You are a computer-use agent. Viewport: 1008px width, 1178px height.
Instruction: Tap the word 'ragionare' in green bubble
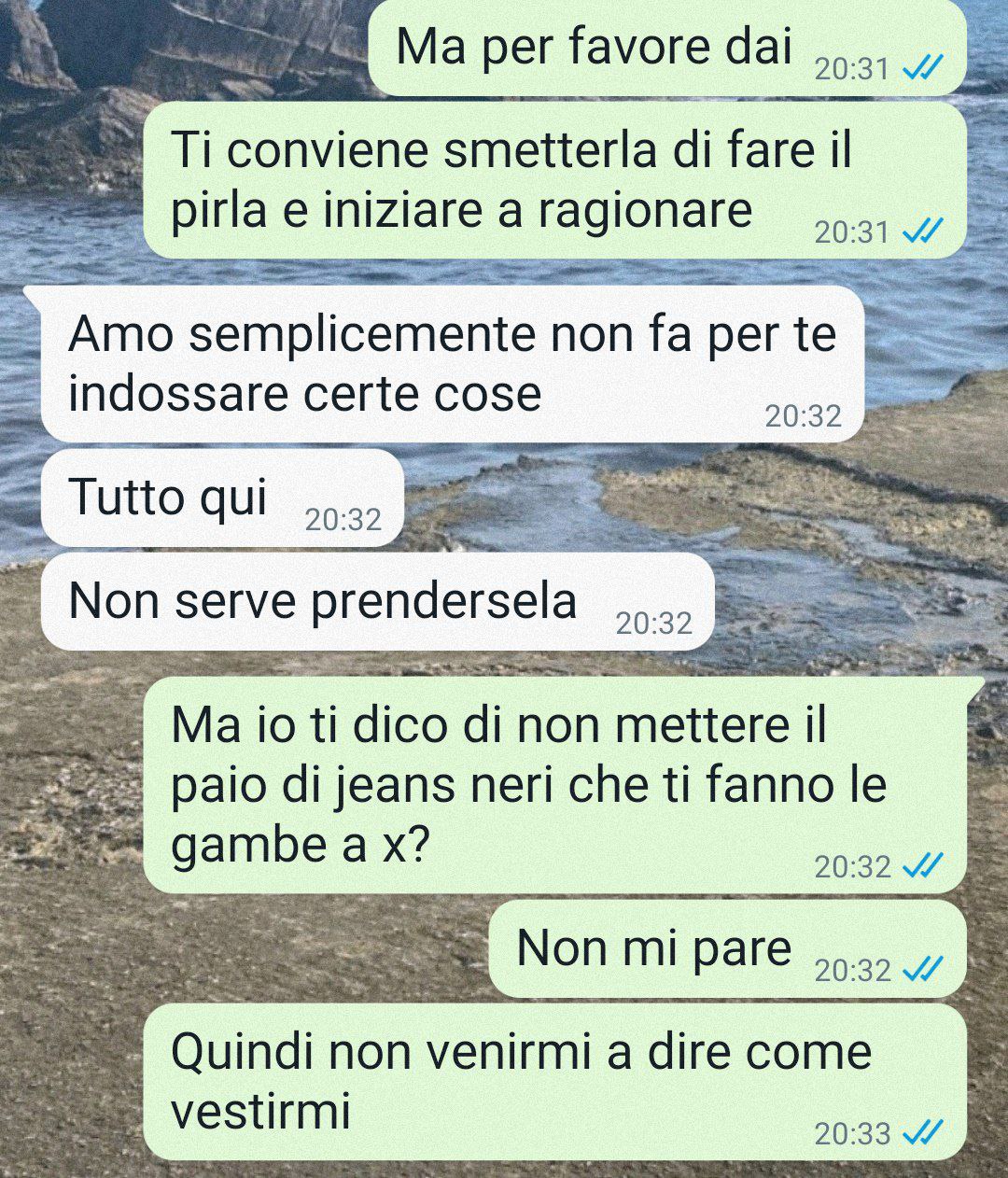point(644,212)
